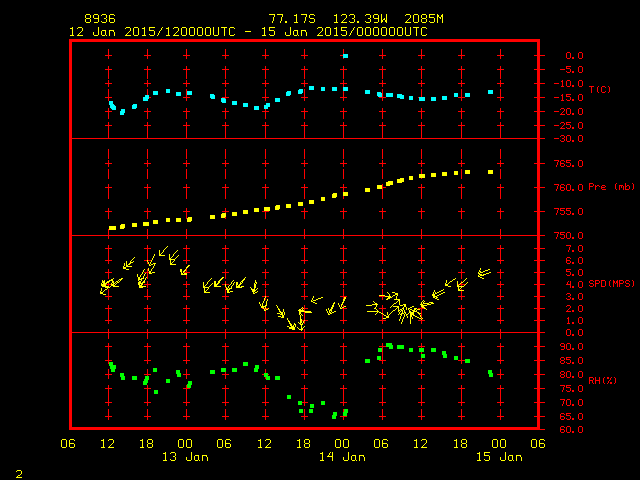Image resolution: width=640 pixels, height=480 pixels.
Task: Click the station ID 8936 text
Action: 100,19
